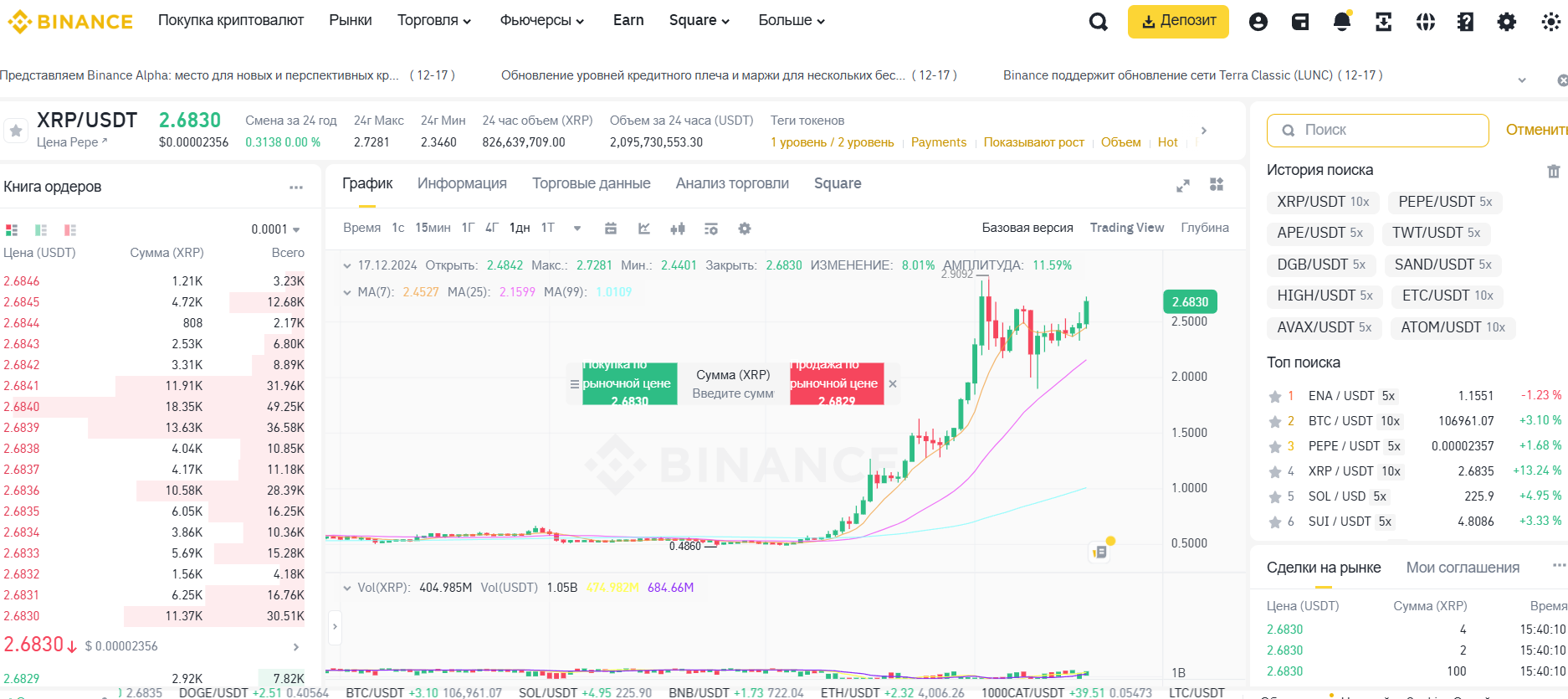Click the Депозит button
1568x699 pixels.
[x=1178, y=22]
